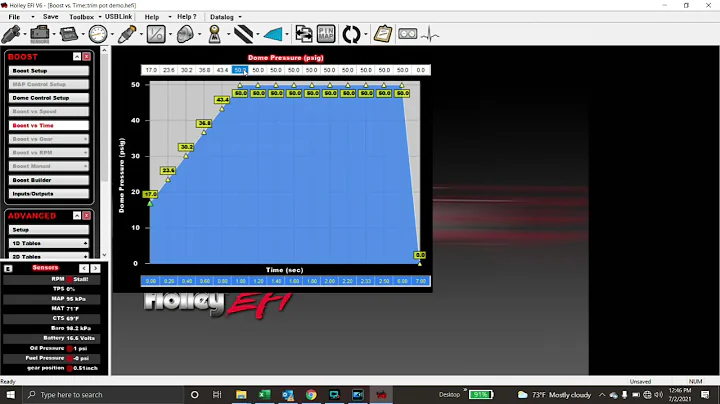Open Boost Builder

49,180
